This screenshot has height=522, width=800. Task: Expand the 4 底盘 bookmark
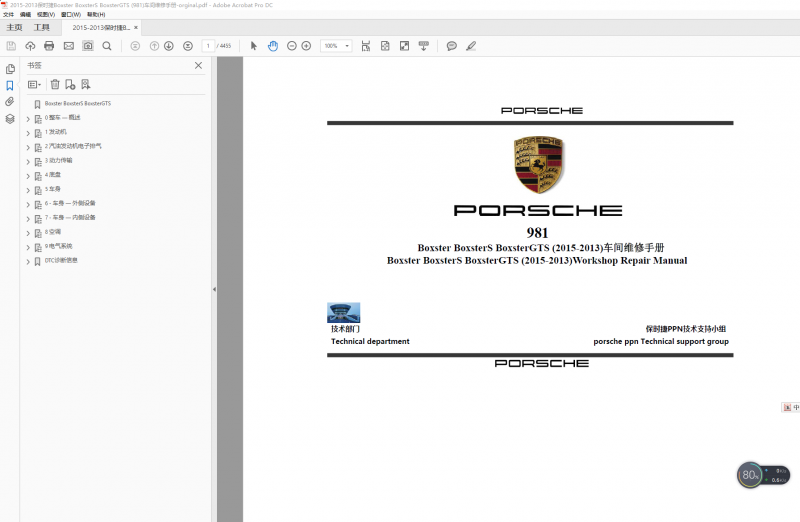click(x=28, y=176)
